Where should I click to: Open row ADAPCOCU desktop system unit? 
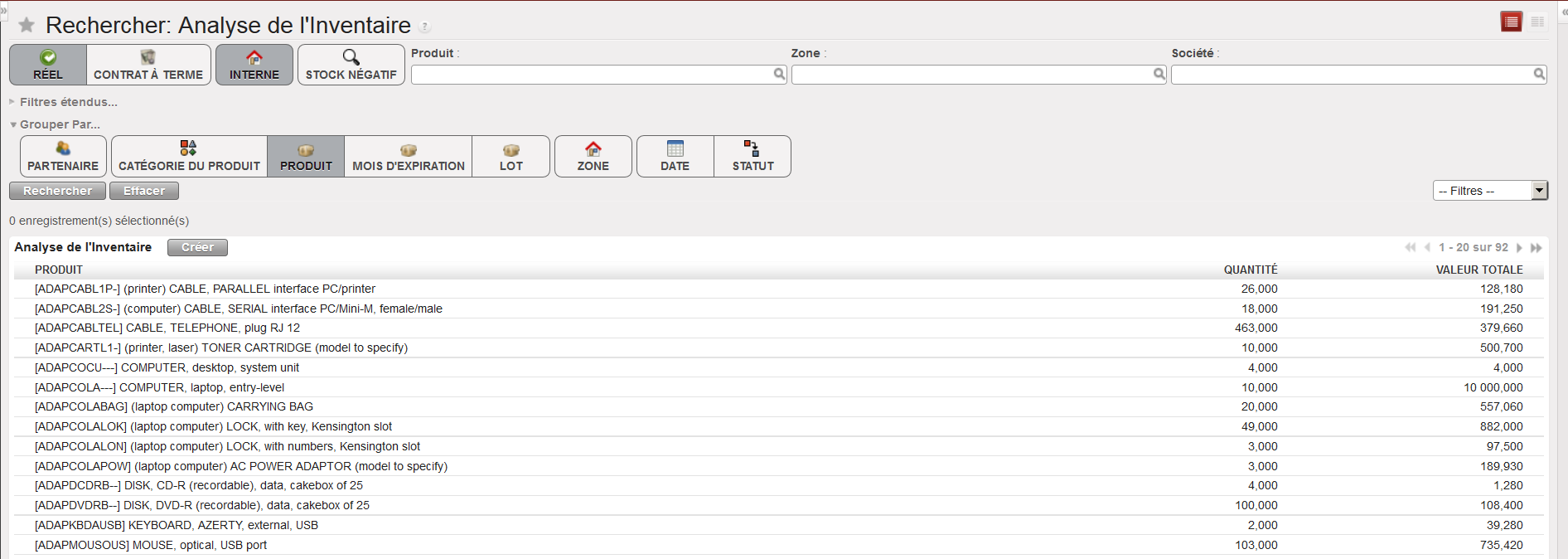pyautogui.click(x=779, y=367)
